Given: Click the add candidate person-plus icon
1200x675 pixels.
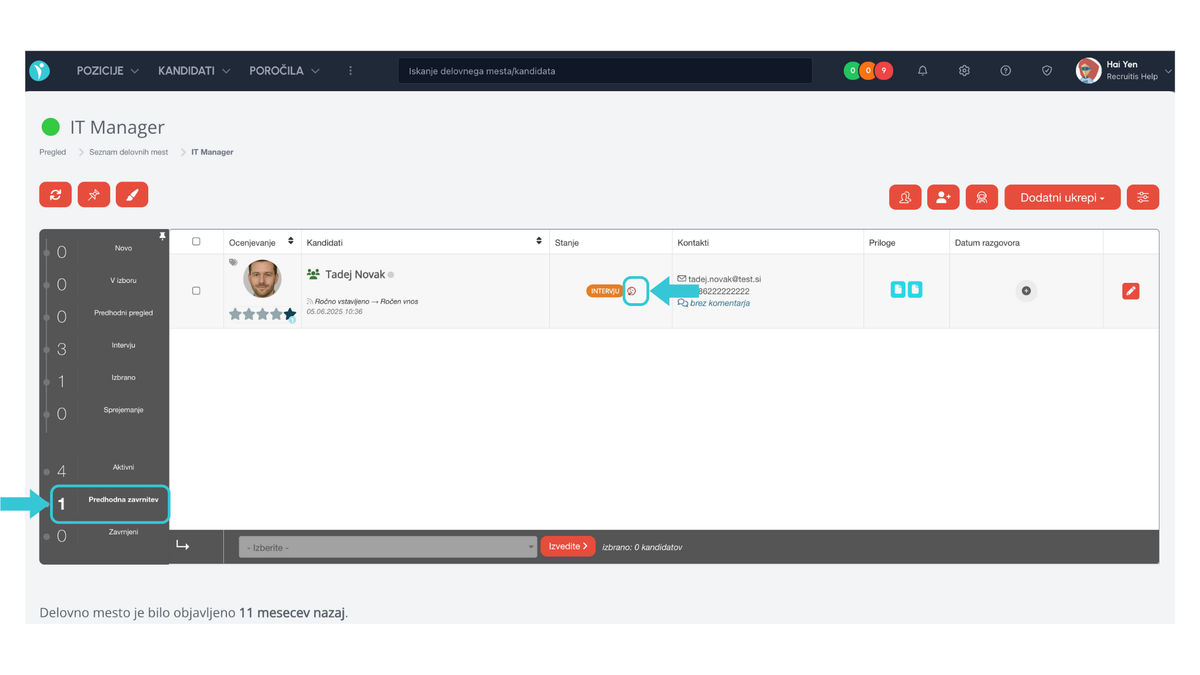Looking at the screenshot, I should coord(943,198).
